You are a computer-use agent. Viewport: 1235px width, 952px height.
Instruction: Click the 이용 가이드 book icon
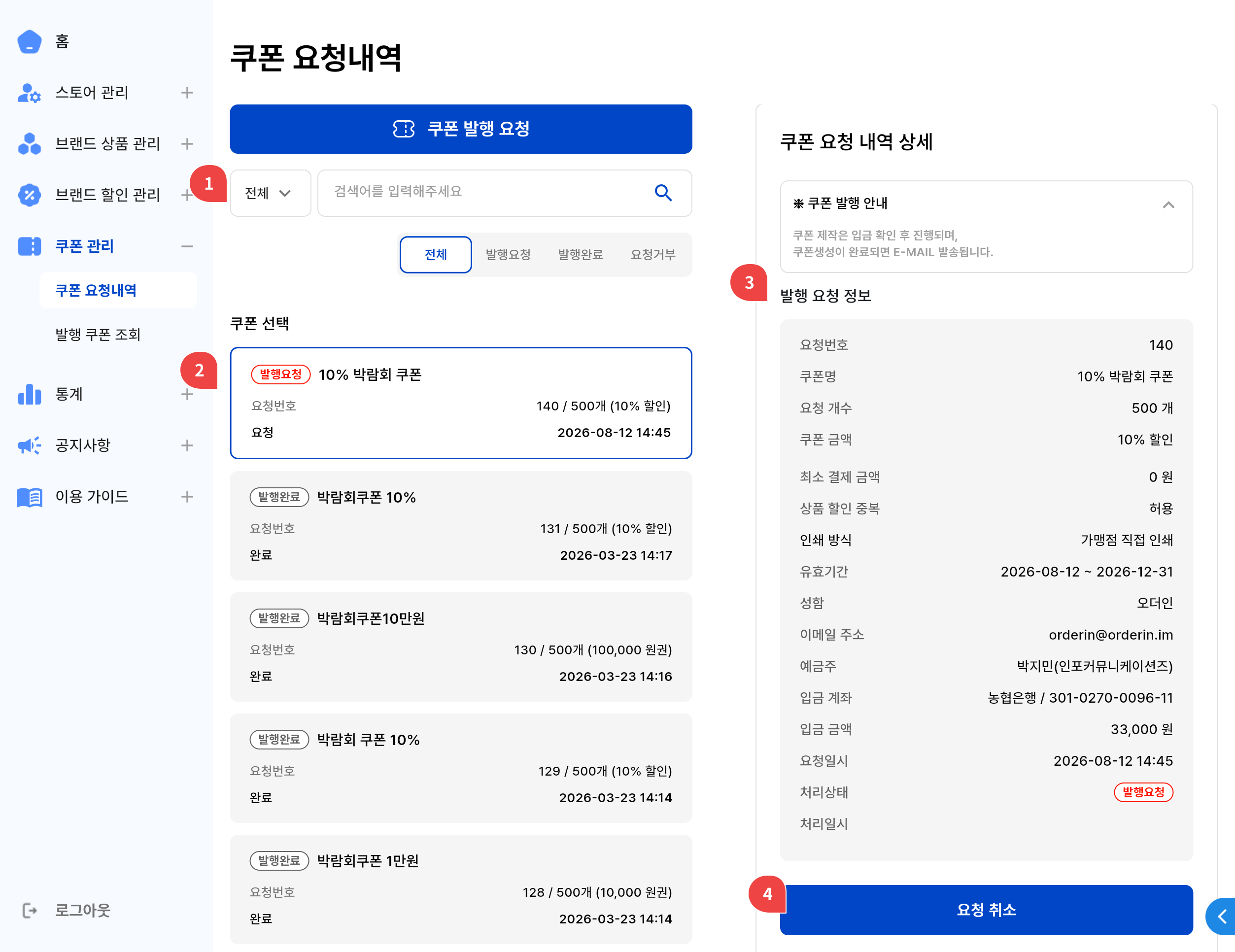(30, 497)
